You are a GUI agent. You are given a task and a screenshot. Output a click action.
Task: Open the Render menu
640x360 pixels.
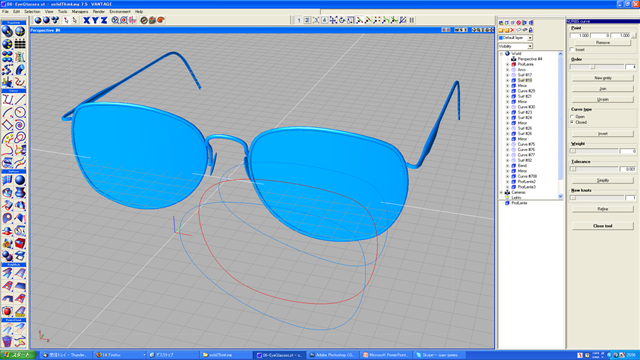[98, 11]
